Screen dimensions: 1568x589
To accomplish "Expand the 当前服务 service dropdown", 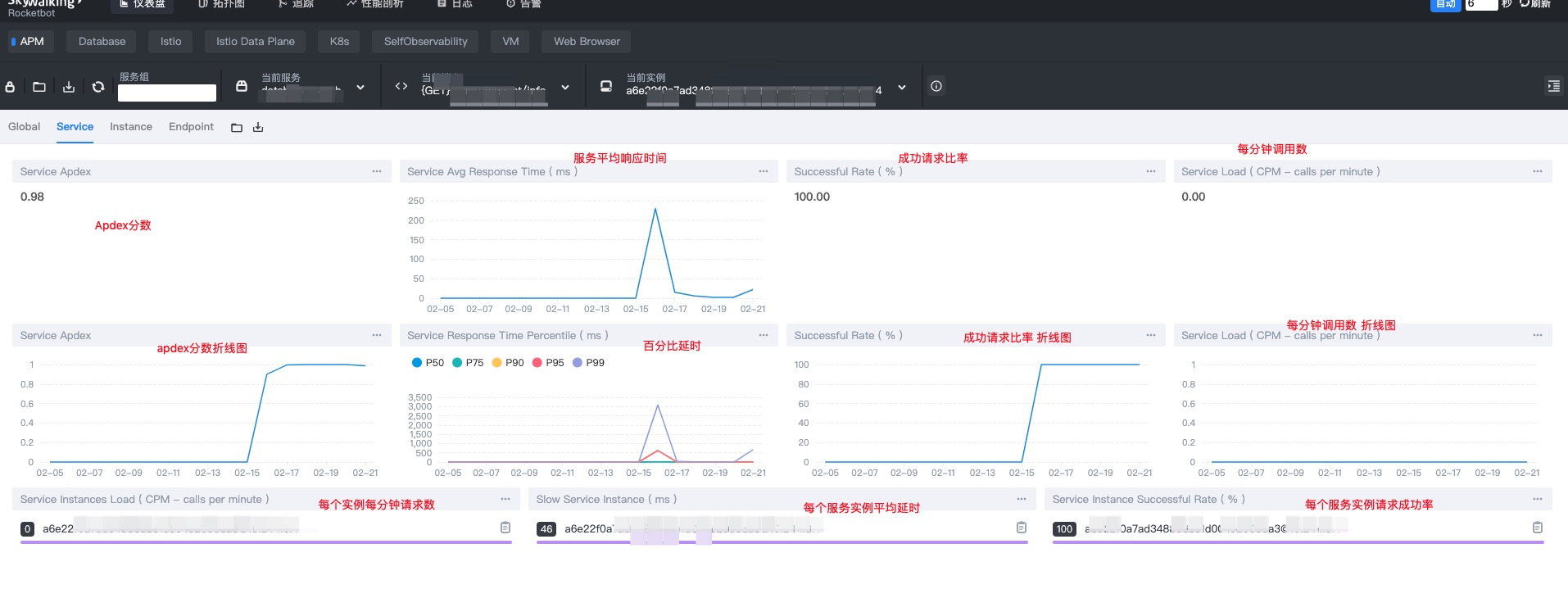I will pos(360,87).
